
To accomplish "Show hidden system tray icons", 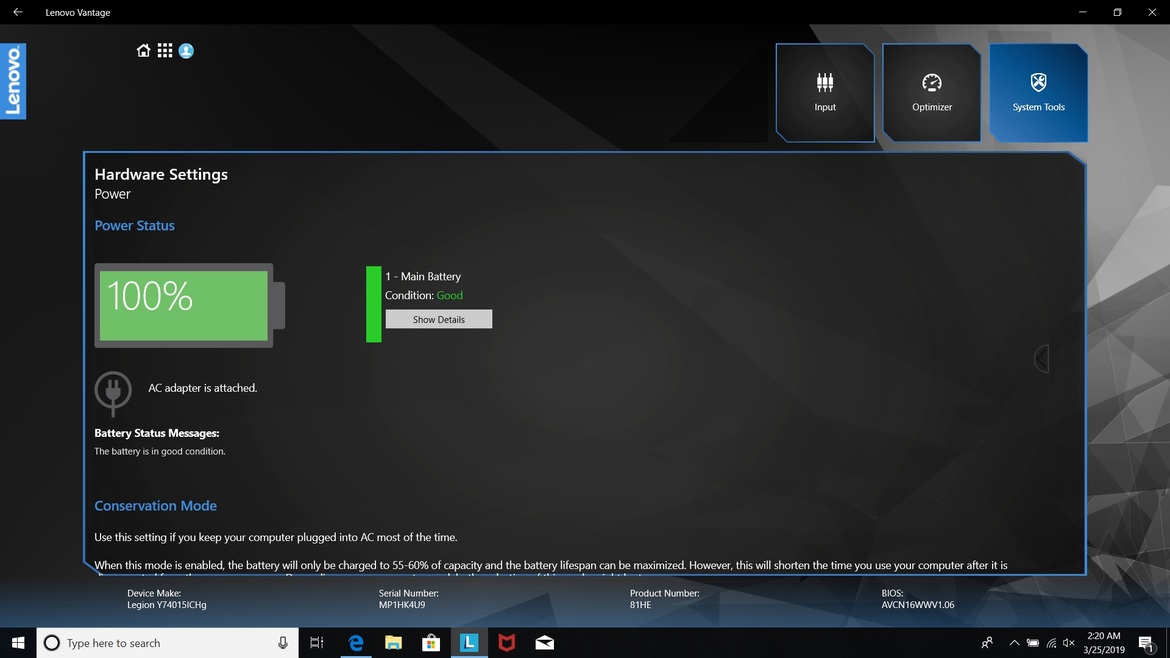I will [x=1014, y=643].
